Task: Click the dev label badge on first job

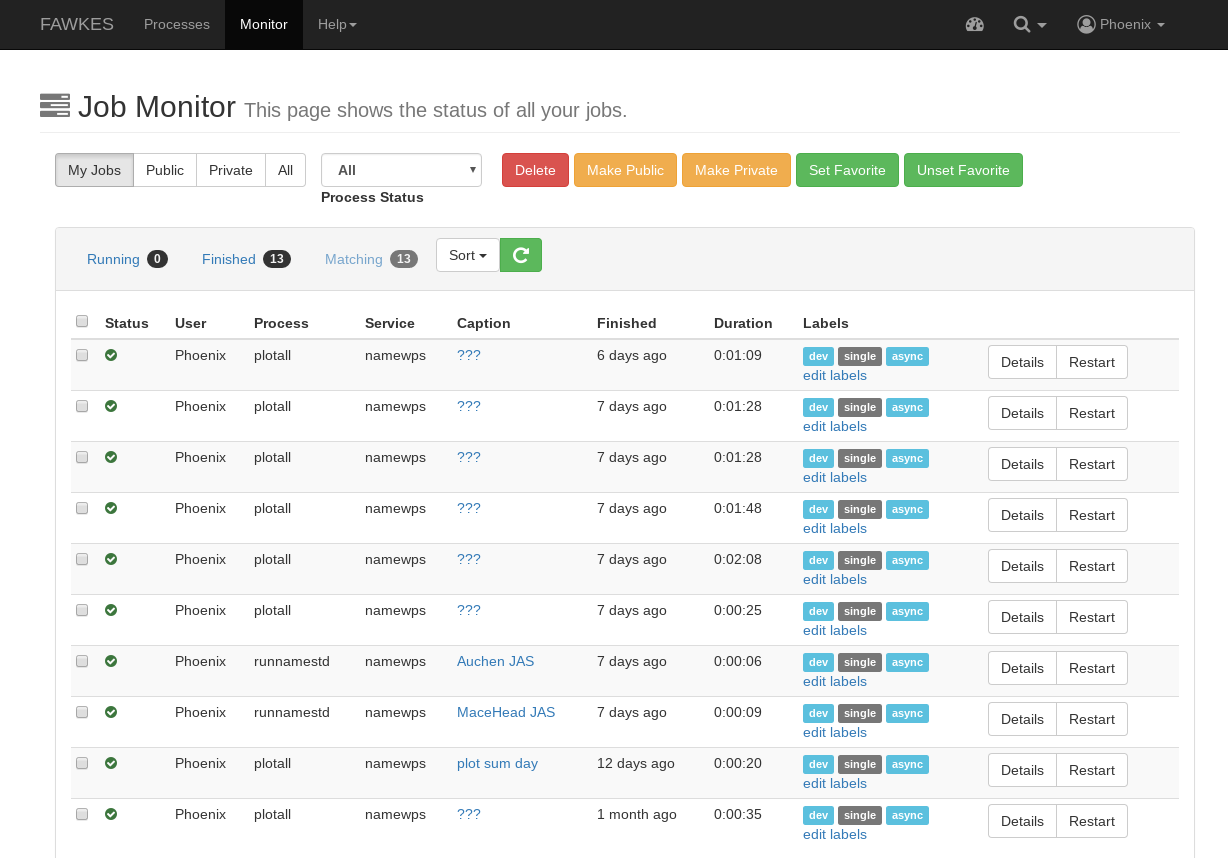Action: (818, 356)
